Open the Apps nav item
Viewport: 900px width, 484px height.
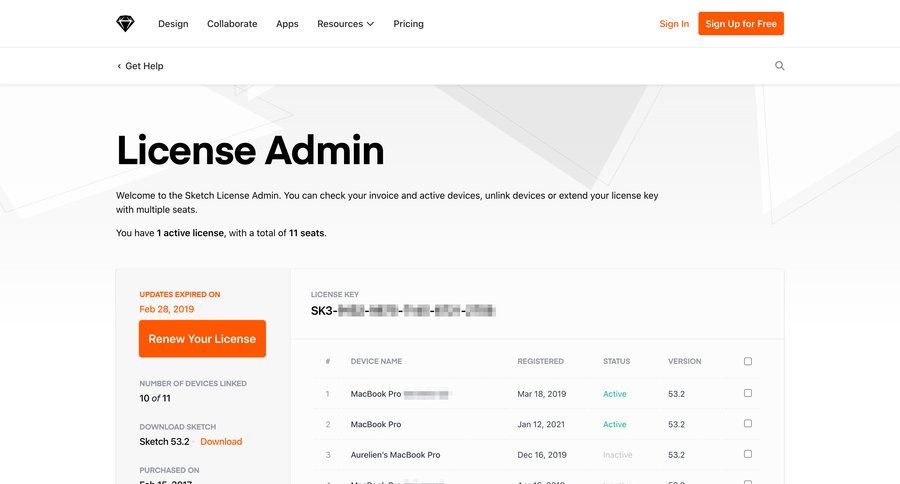coord(287,24)
